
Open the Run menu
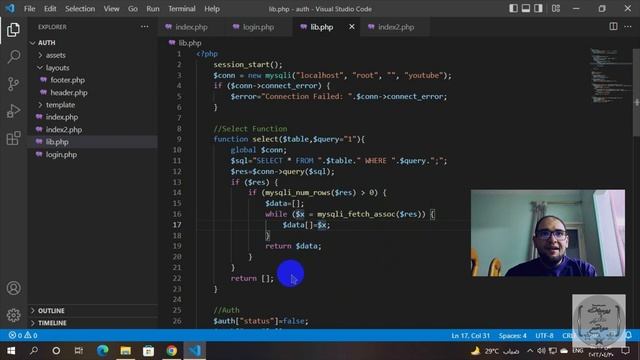pos(153,9)
